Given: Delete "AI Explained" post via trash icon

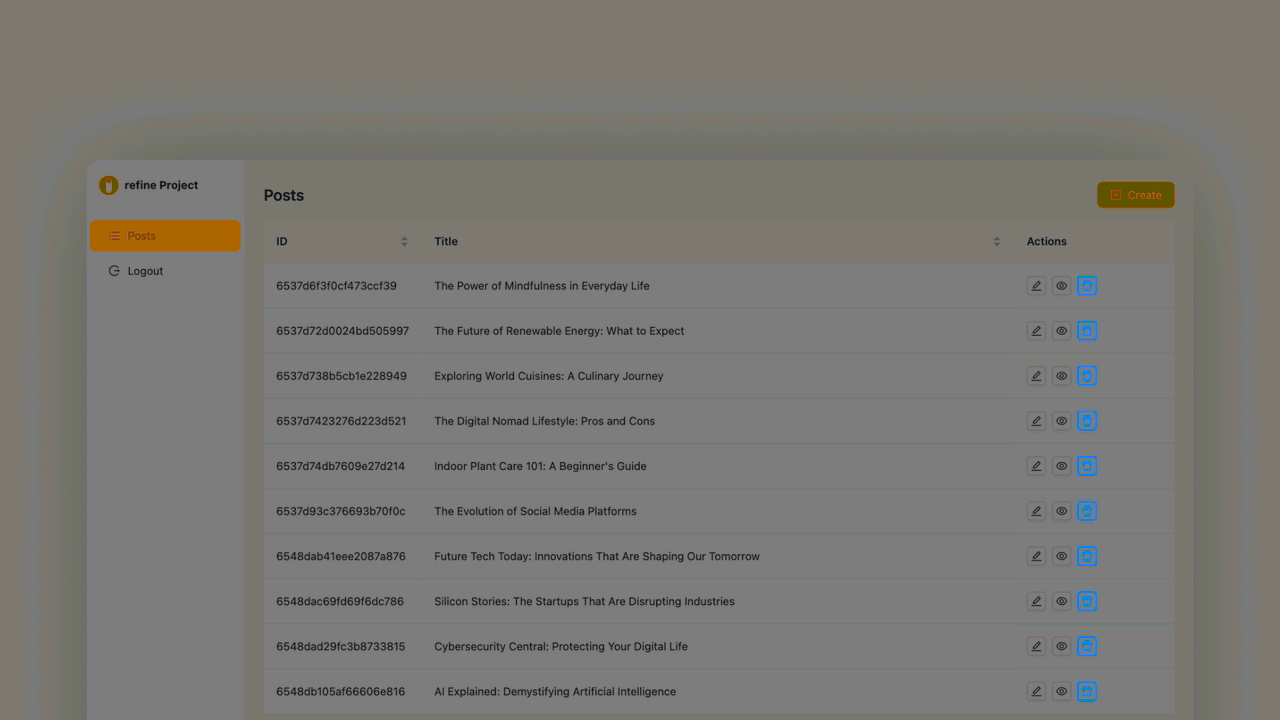Looking at the screenshot, I should tap(1087, 691).
